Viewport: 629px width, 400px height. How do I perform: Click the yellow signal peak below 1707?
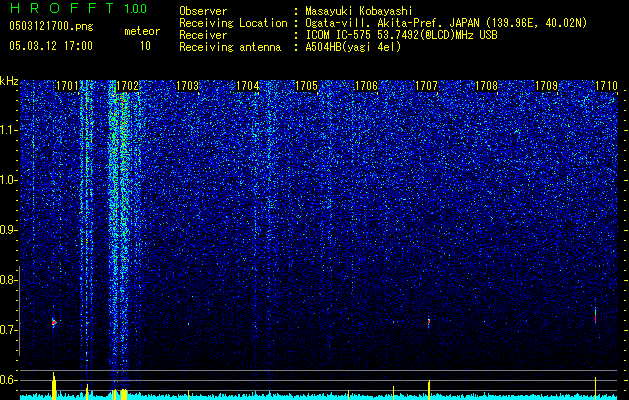click(429, 389)
